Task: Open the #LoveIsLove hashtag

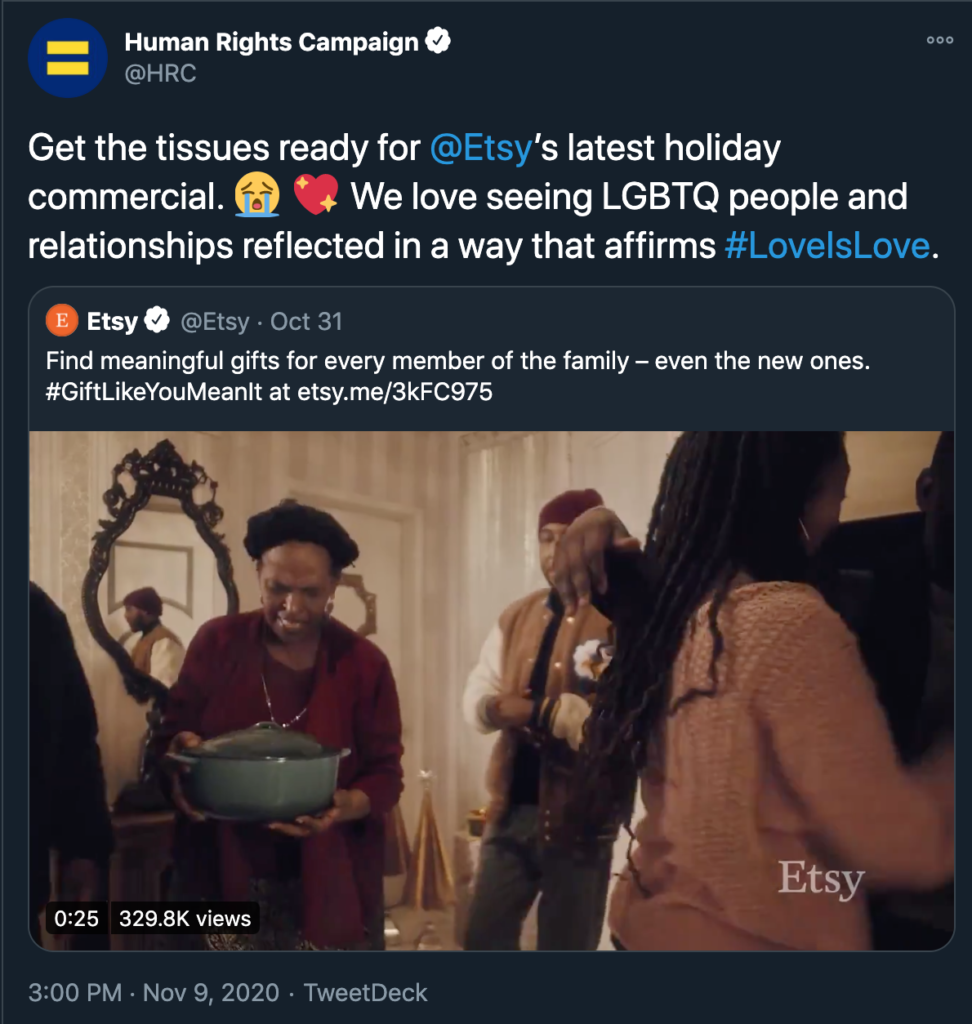Action: coord(826,245)
